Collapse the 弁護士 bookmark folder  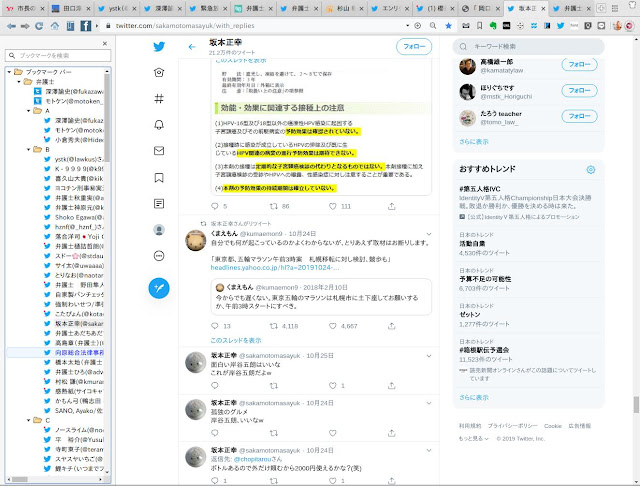19,82
